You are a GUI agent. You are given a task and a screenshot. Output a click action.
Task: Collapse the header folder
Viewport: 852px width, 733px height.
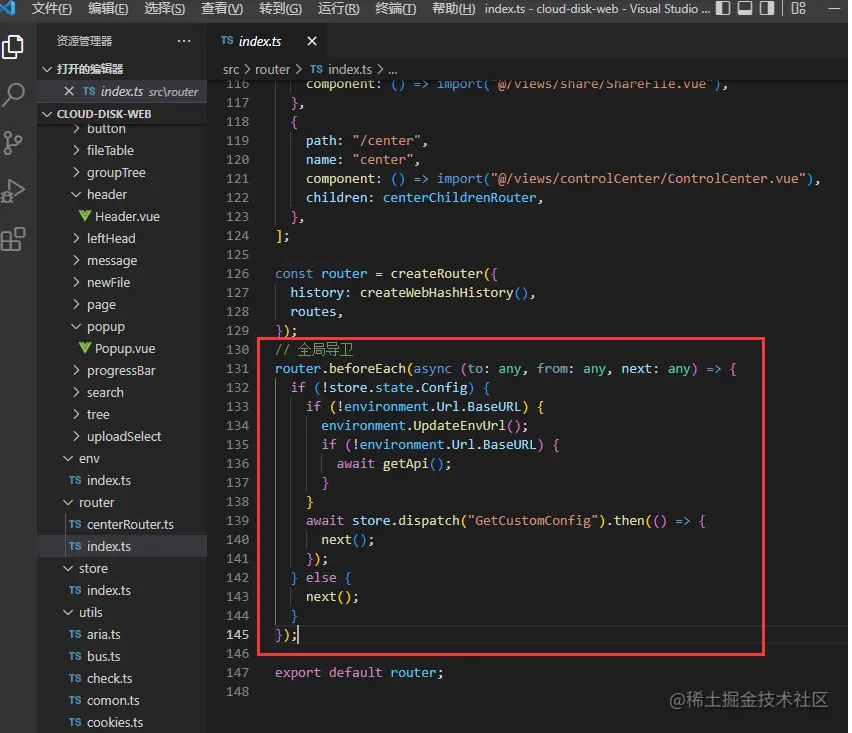[x=122, y=195]
